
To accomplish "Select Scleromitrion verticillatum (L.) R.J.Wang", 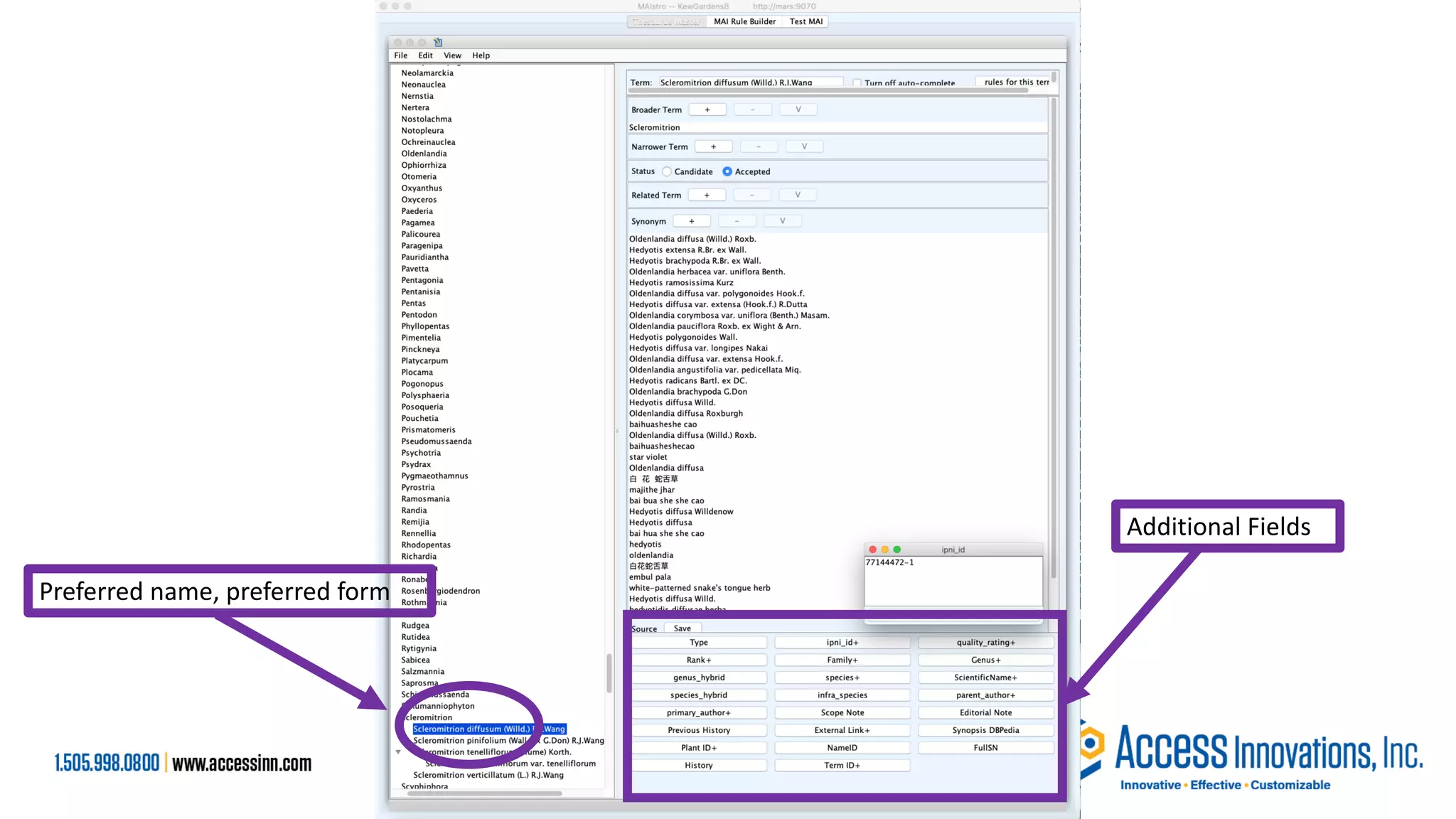I will coord(488,776).
